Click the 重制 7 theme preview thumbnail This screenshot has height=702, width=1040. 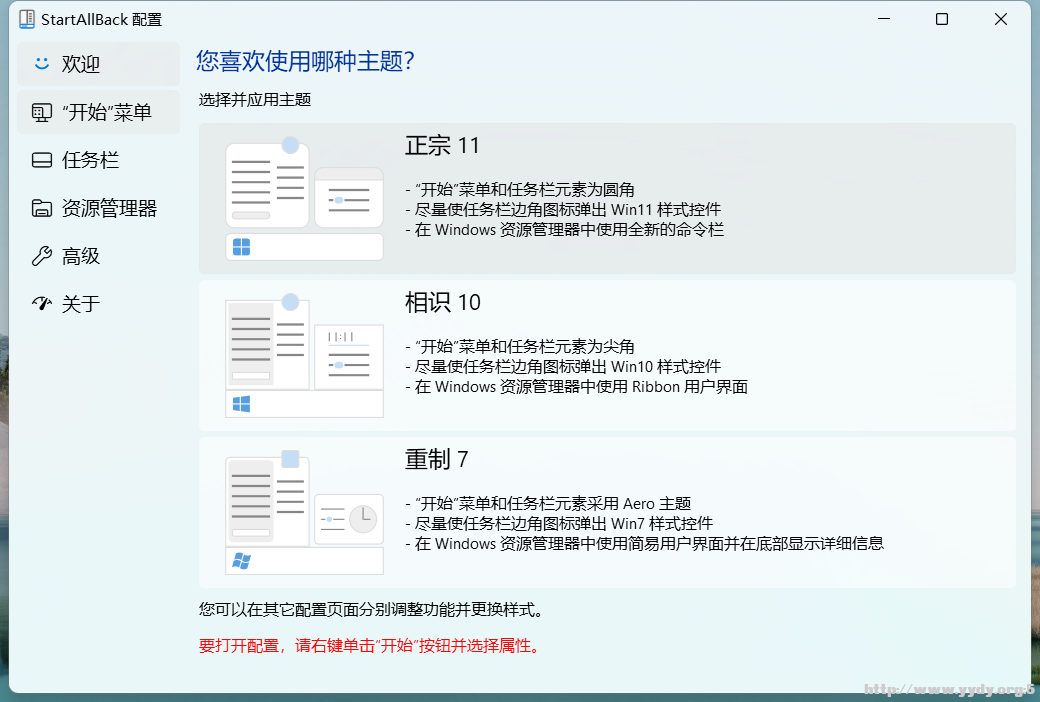(304, 512)
